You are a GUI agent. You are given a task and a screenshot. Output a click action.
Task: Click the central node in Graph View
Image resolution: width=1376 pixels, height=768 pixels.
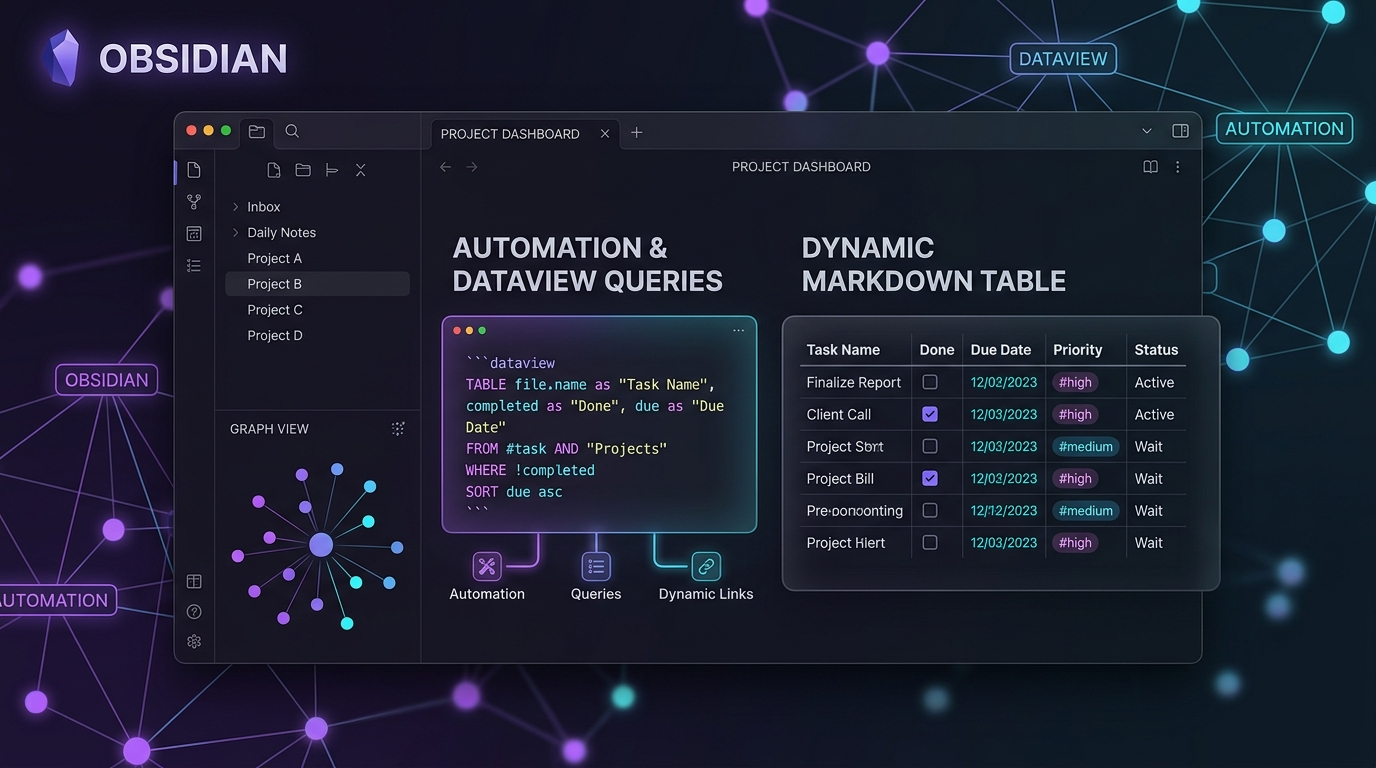click(x=321, y=545)
